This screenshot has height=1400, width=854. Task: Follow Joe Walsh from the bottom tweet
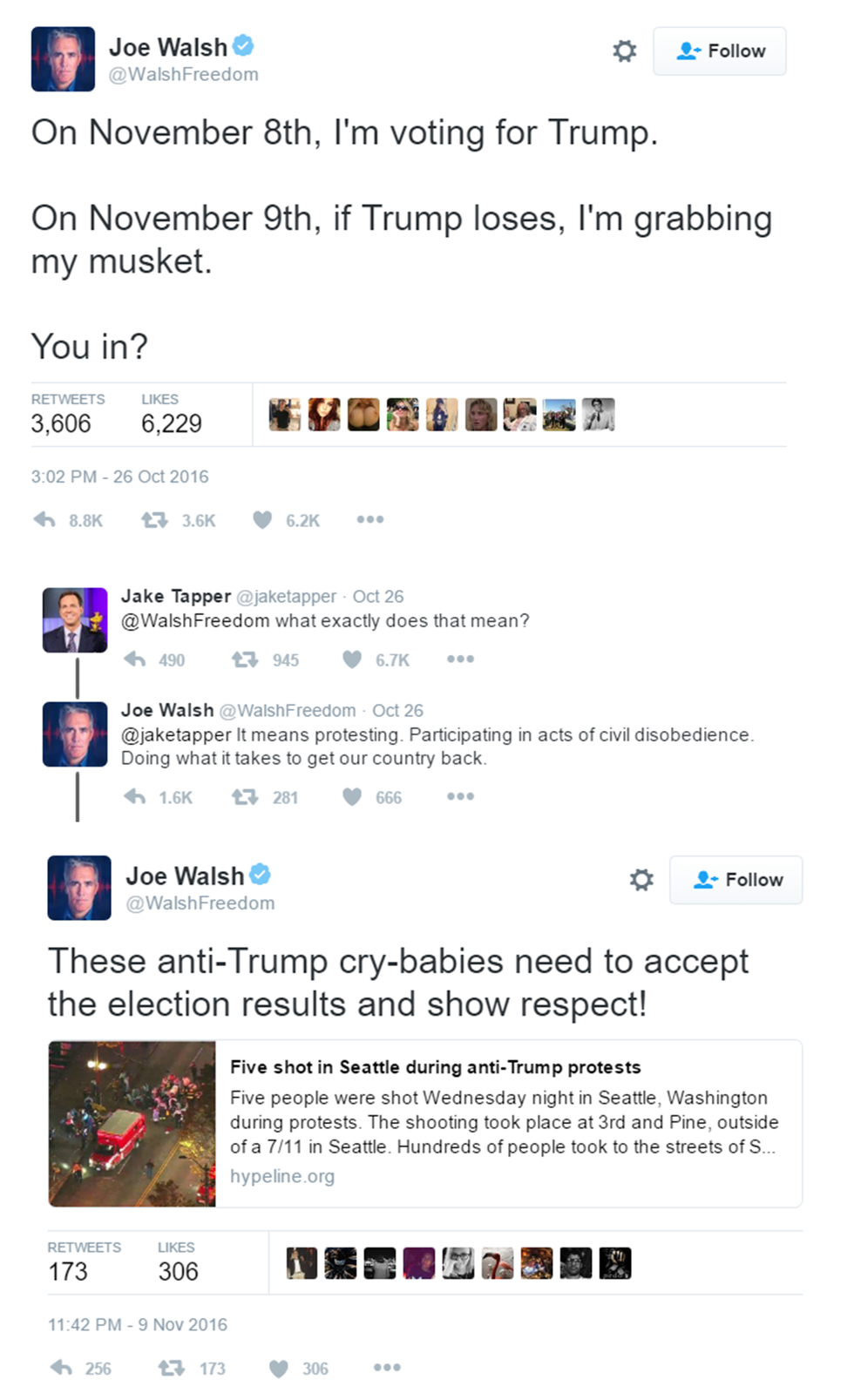[x=736, y=880]
